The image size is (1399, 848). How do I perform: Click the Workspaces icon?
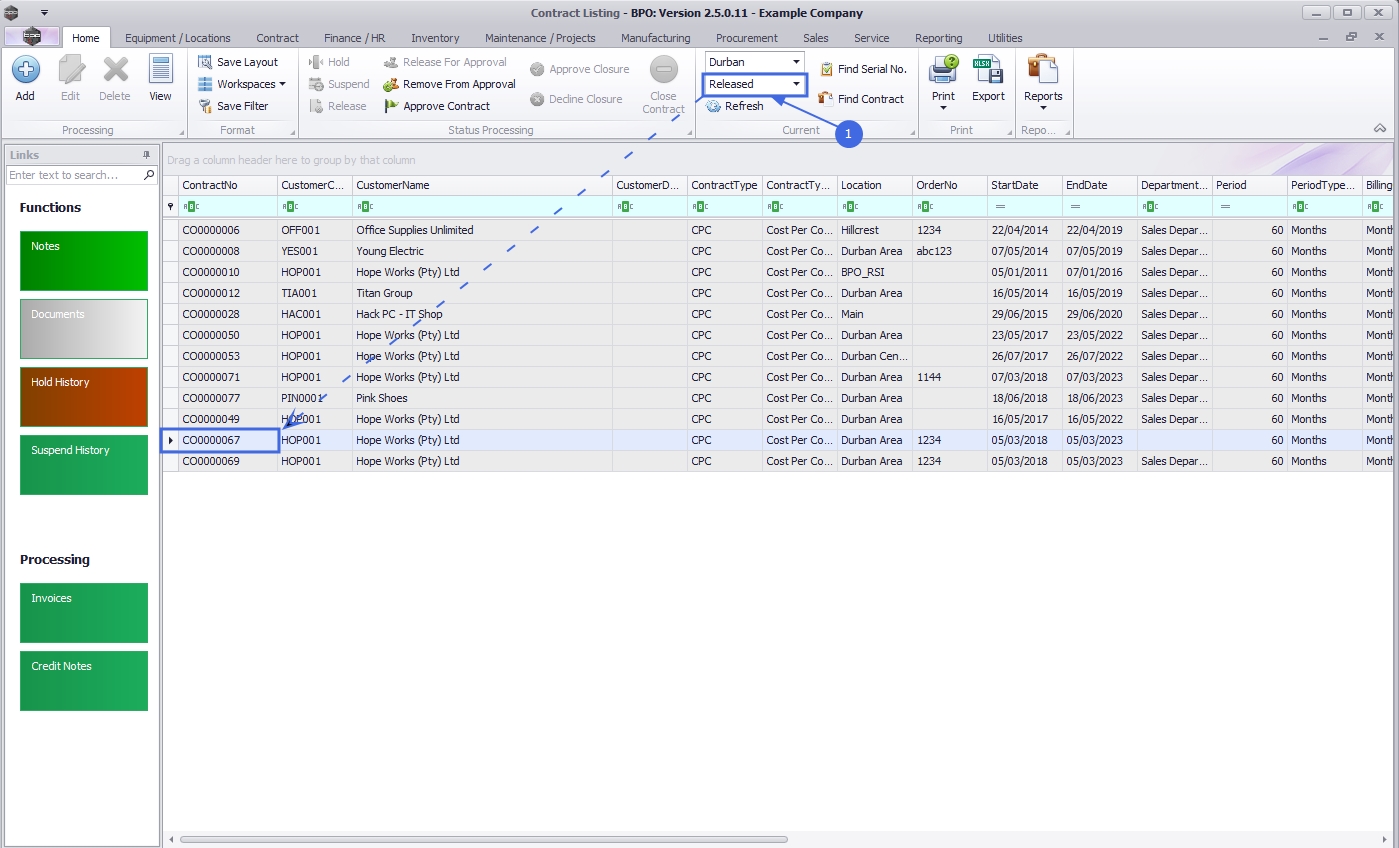pos(205,84)
